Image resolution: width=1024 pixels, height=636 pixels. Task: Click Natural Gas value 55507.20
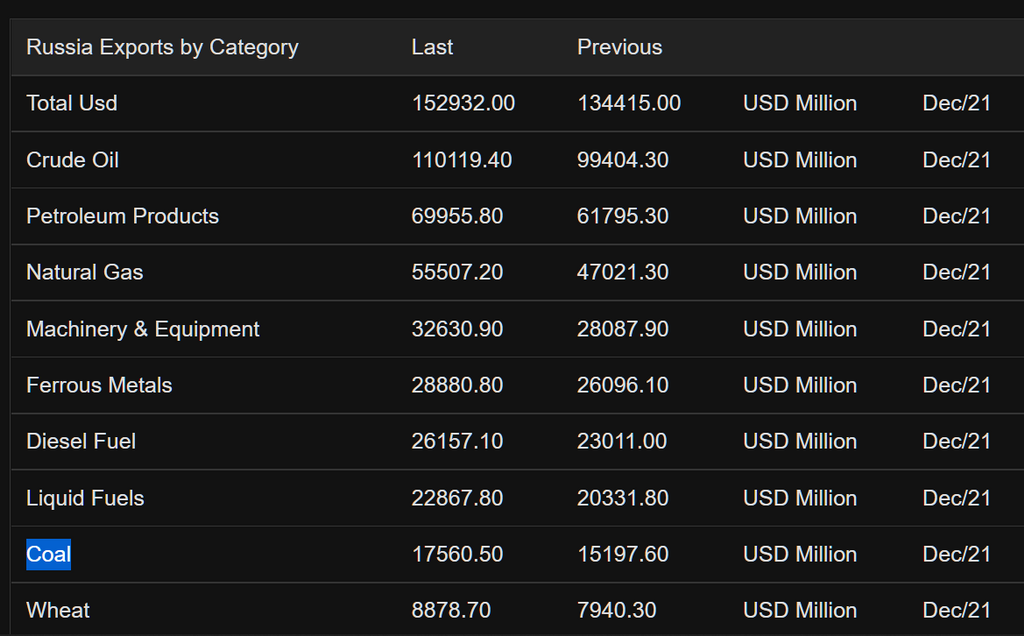[457, 272]
